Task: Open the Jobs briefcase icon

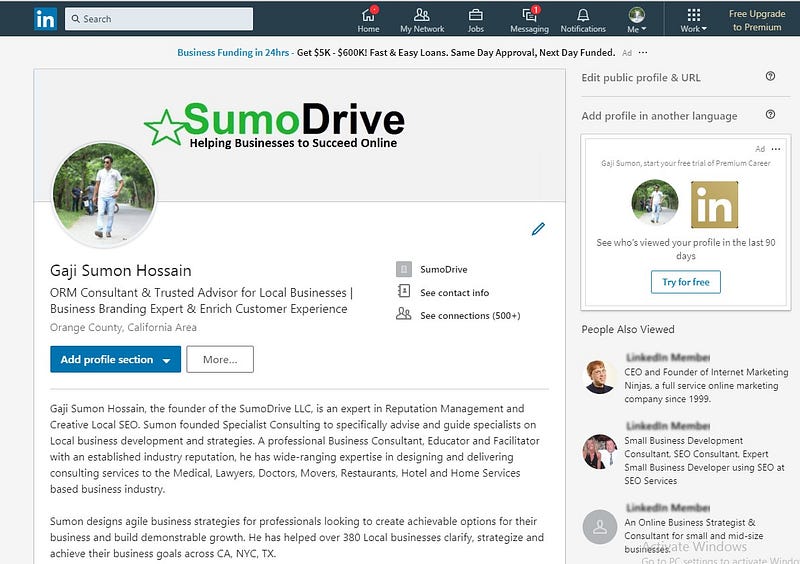Action: coord(476,15)
